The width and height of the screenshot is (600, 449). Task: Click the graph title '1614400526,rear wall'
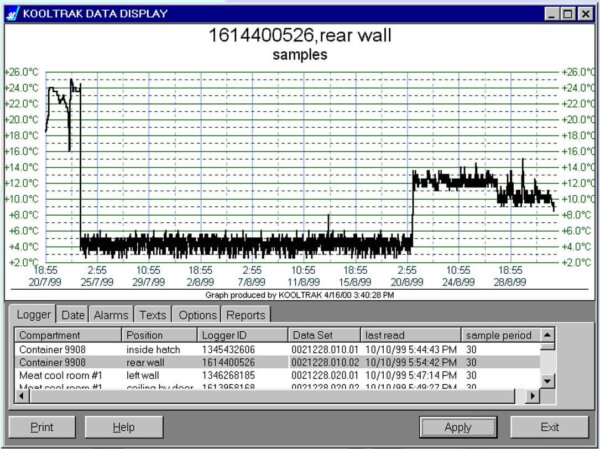(x=300, y=35)
